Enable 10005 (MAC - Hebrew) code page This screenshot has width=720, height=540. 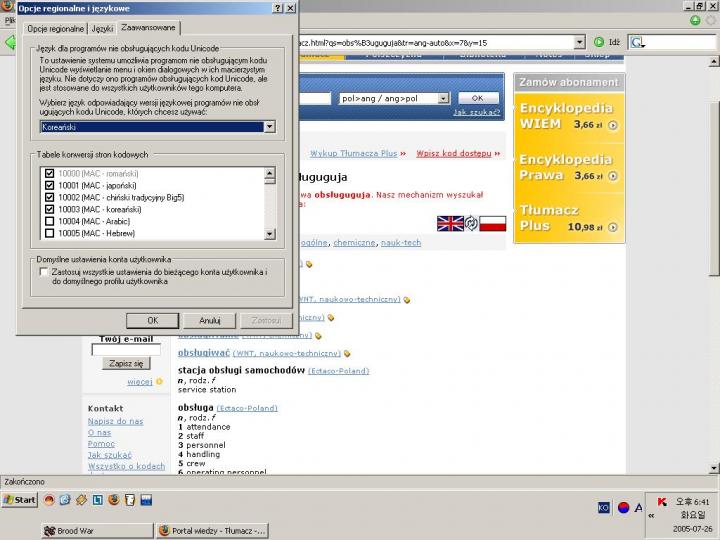[x=50, y=233]
